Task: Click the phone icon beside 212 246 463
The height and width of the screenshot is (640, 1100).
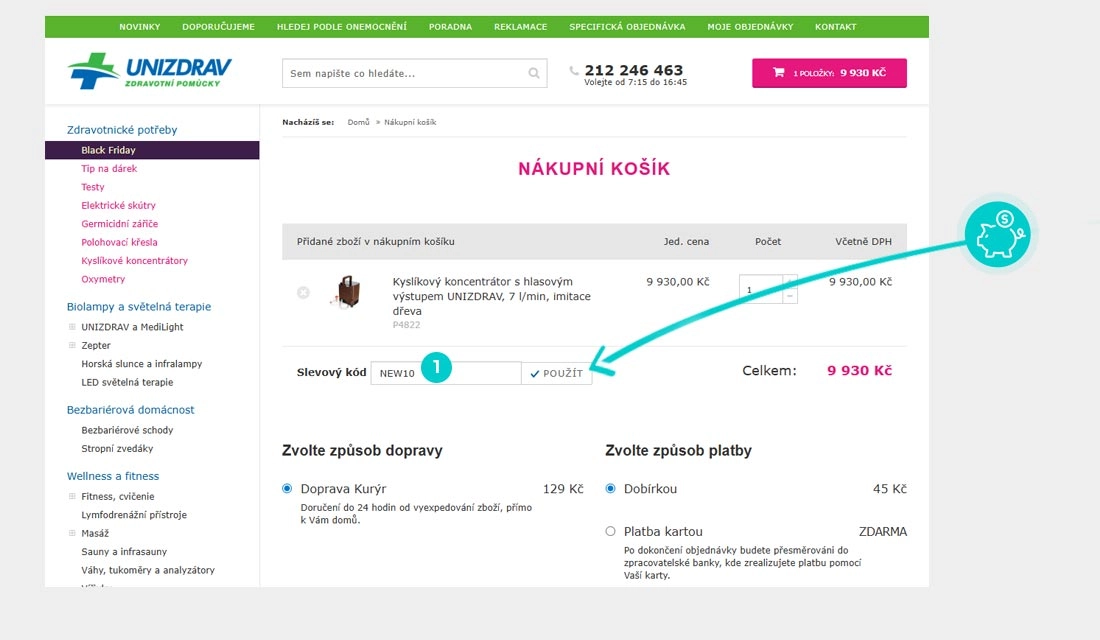Action: tap(574, 71)
